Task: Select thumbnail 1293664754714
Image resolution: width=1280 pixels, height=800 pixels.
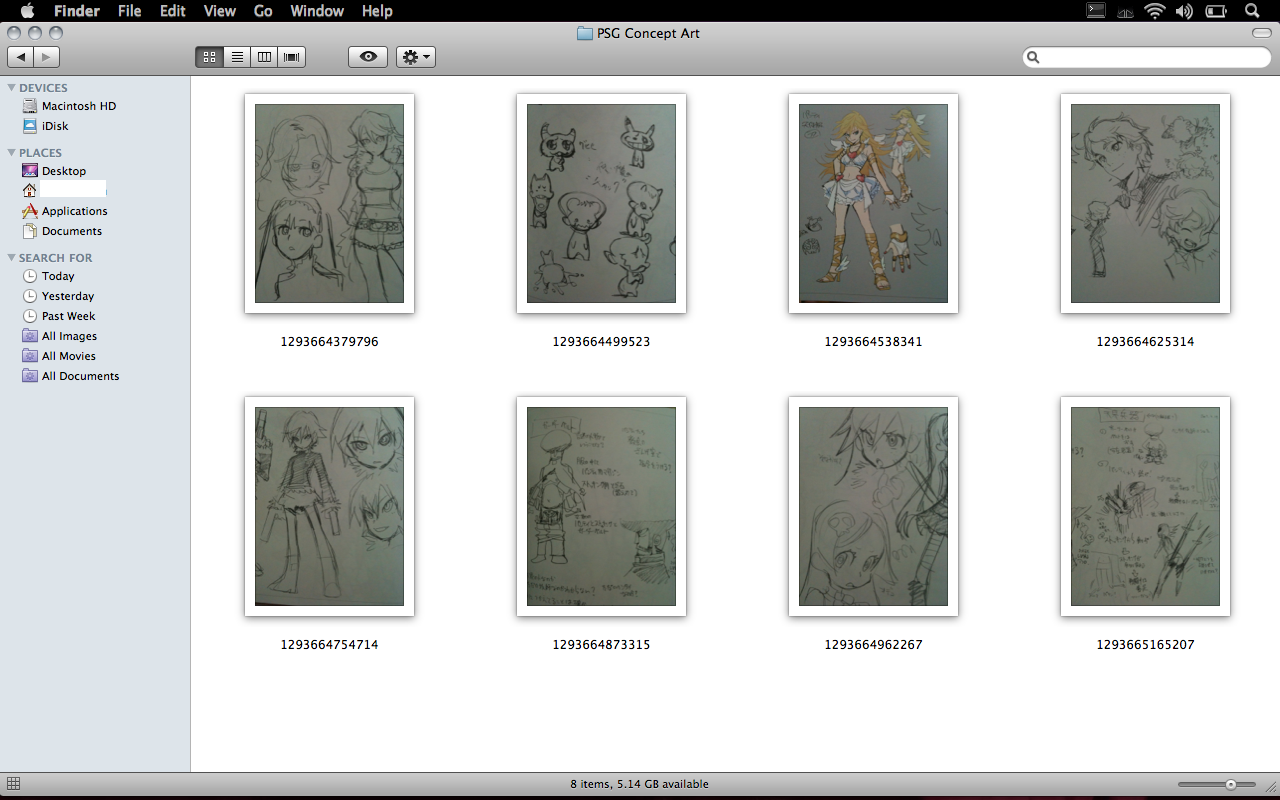Action: [329, 506]
